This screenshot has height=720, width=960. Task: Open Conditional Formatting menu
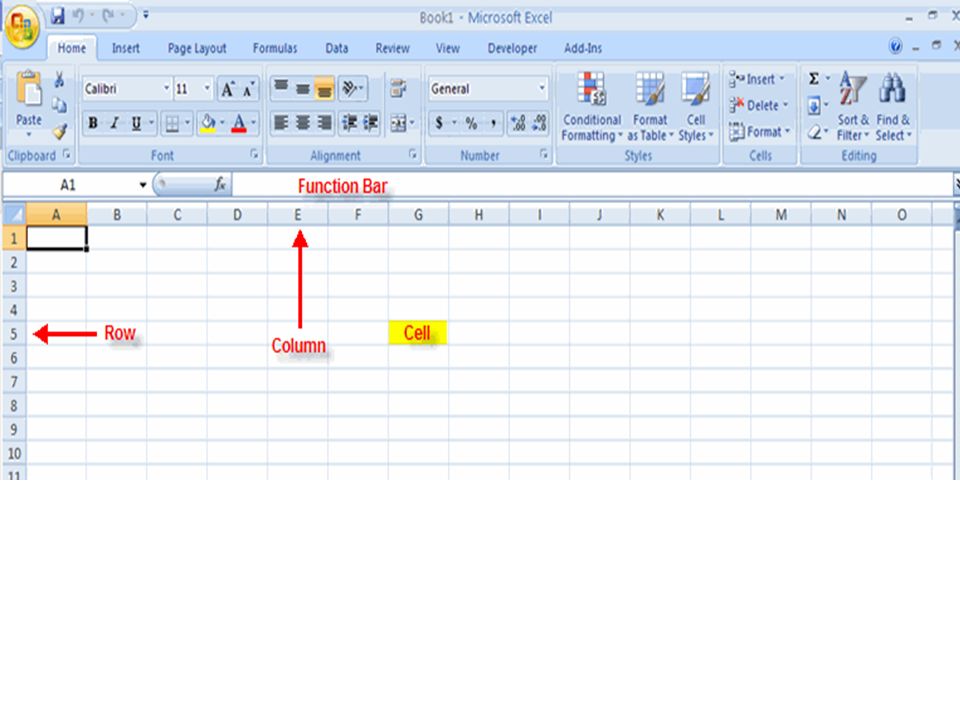click(x=591, y=107)
